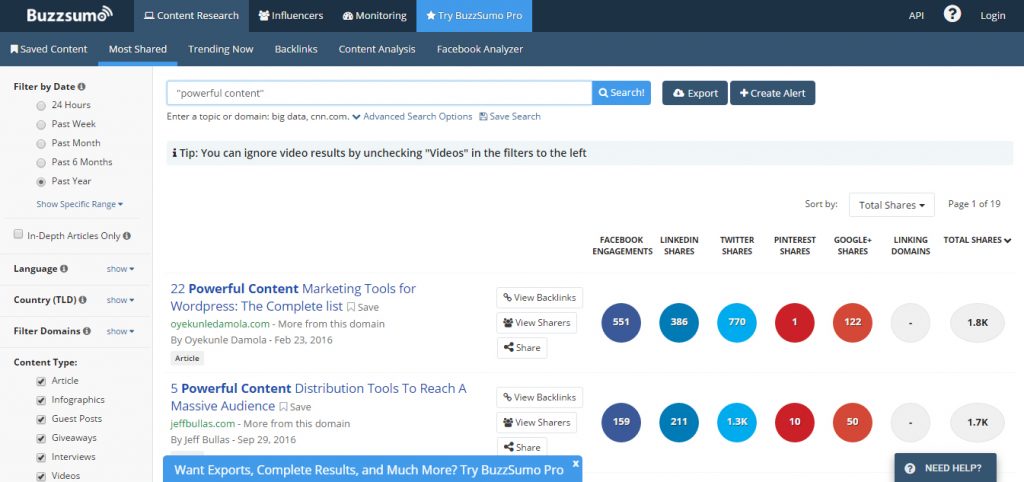The width and height of the screenshot is (1024, 482).
Task: Select the Past Month date filter
Action: pos(40,143)
